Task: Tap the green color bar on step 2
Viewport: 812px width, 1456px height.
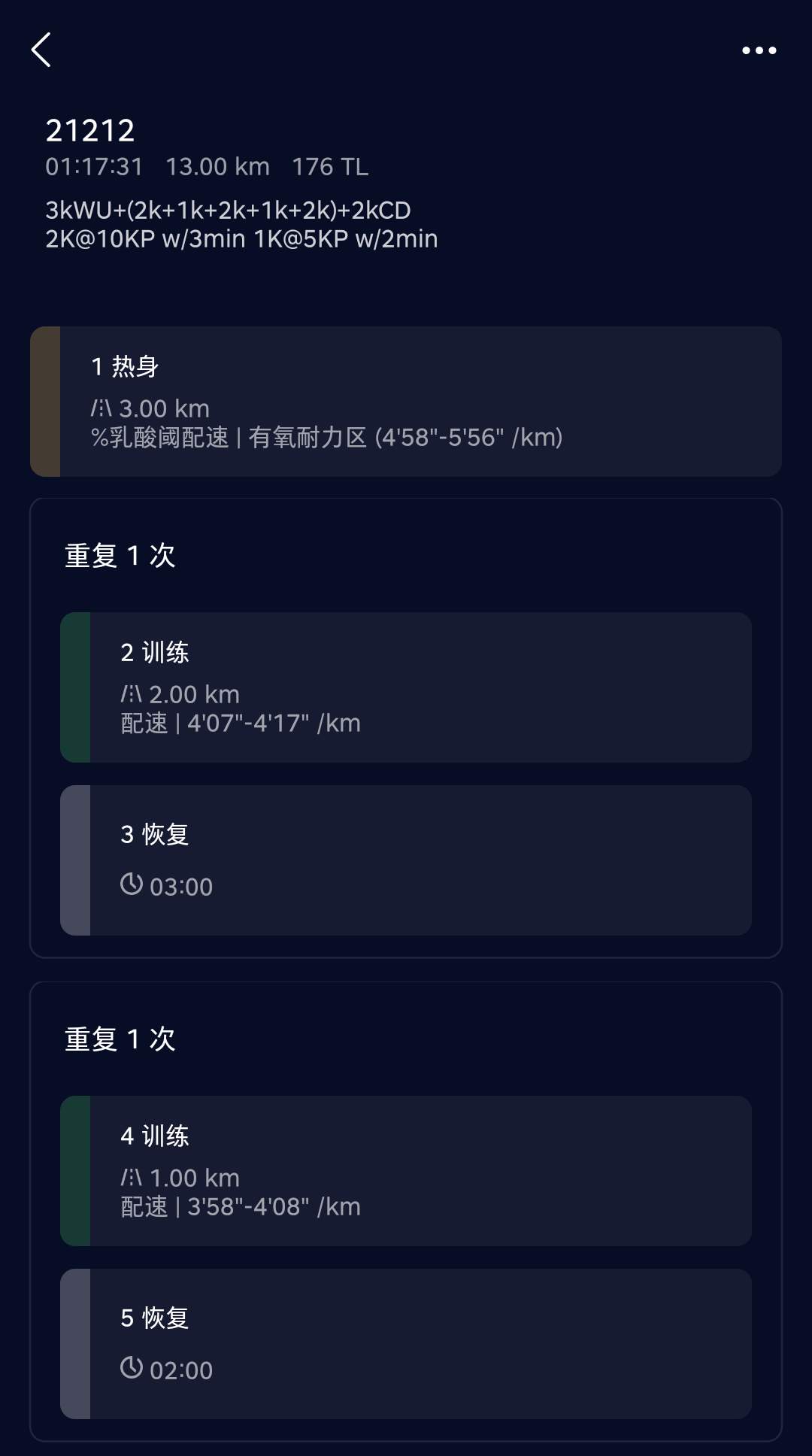Action: [x=75, y=687]
